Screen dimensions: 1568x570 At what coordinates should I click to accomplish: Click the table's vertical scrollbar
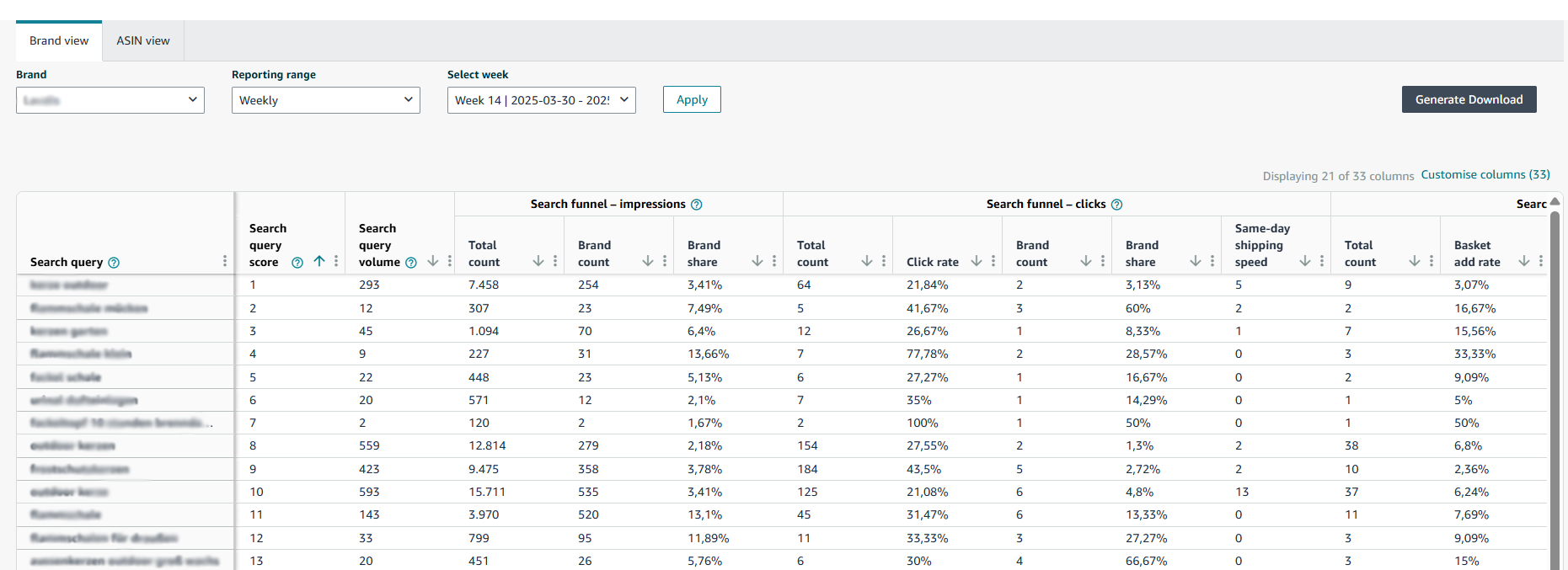pyautogui.click(x=1555, y=379)
